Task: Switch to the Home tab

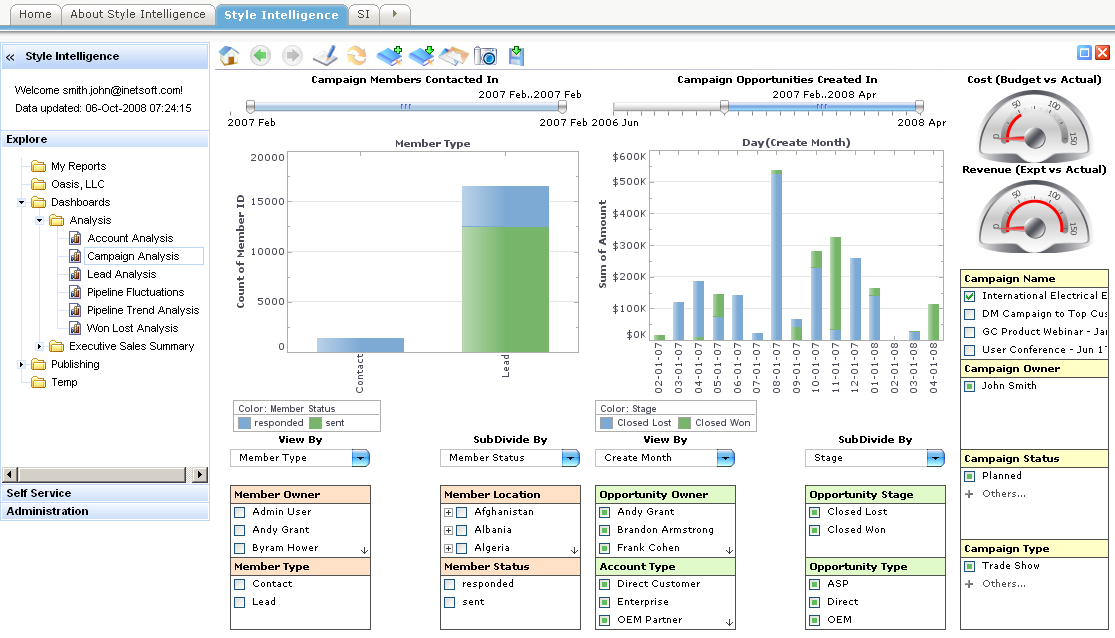Action: click(35, 14)
